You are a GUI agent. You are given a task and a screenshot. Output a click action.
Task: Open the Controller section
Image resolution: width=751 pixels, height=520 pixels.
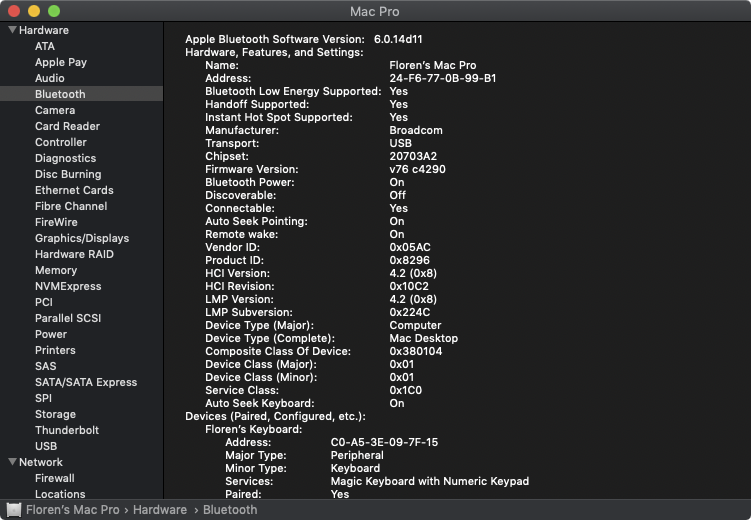point(61,142)
